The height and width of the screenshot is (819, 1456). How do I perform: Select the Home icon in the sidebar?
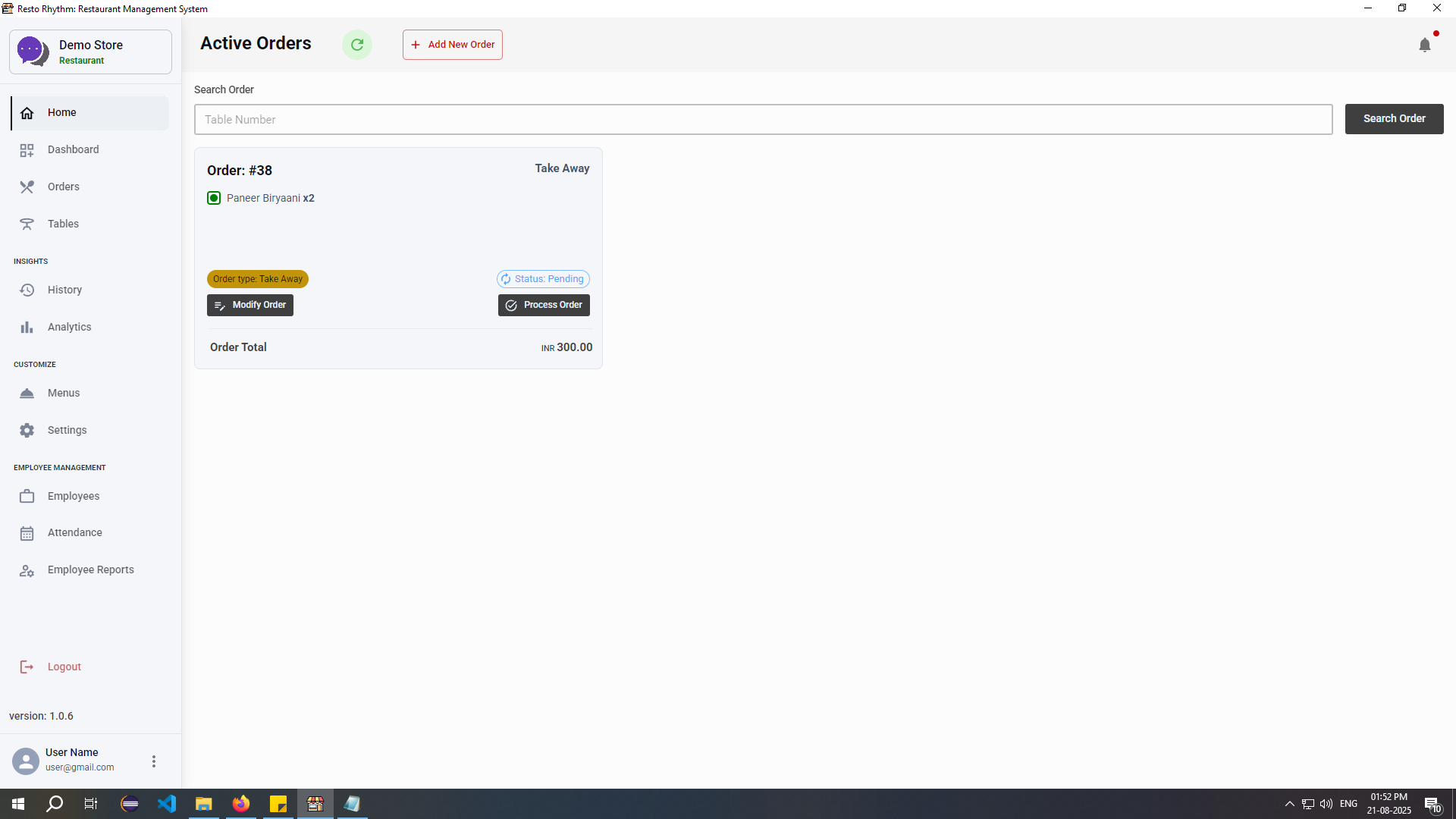27,112
